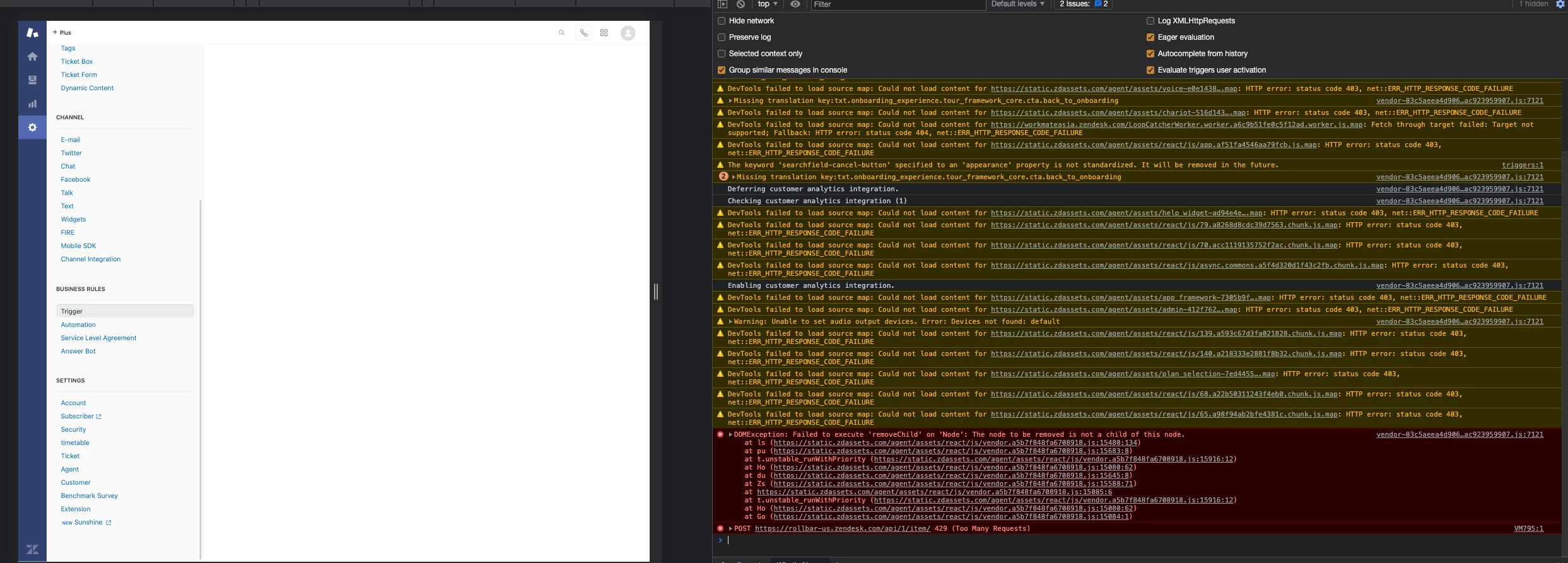Enable the Preserve log checkbox
This screenshot has width=1568, height=563.
(722, 37)
